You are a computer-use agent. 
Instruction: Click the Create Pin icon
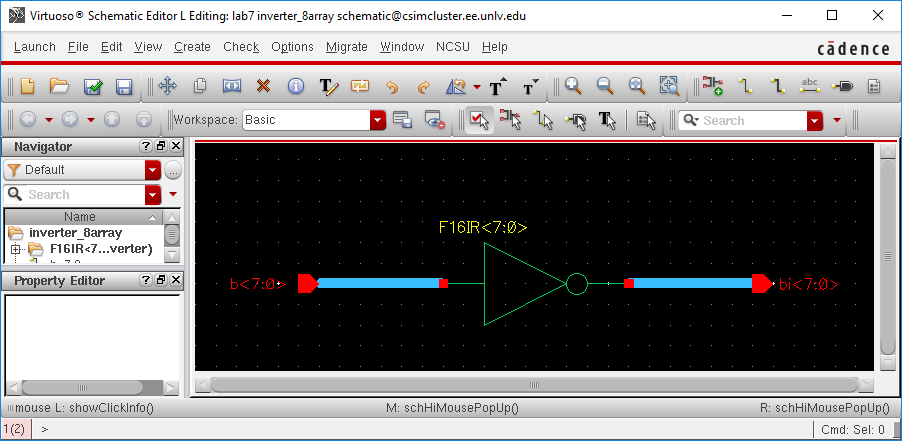pos(843,87)
